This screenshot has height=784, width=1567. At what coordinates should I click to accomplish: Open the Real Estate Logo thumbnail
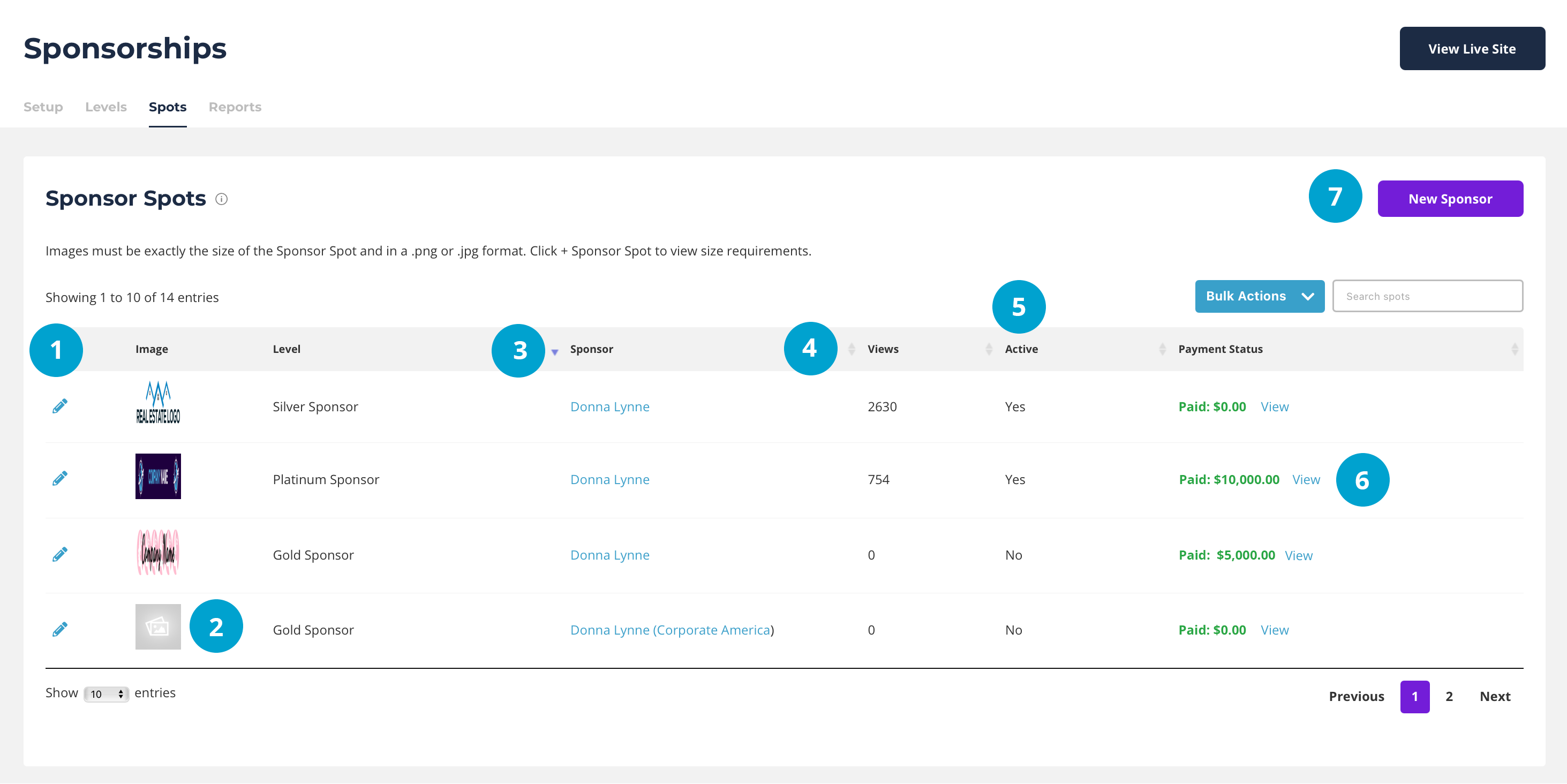click(157, 403)
